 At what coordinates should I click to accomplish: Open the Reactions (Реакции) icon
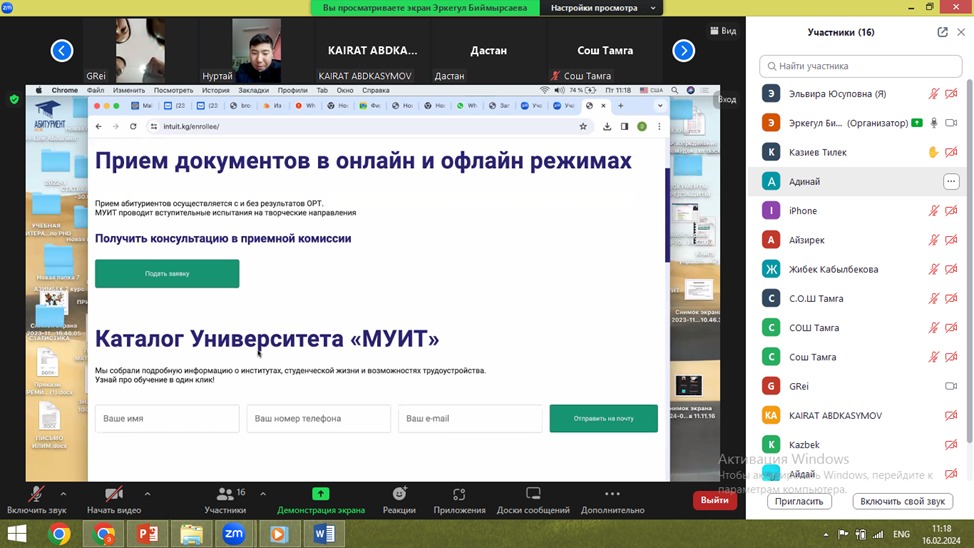[399, 501]
